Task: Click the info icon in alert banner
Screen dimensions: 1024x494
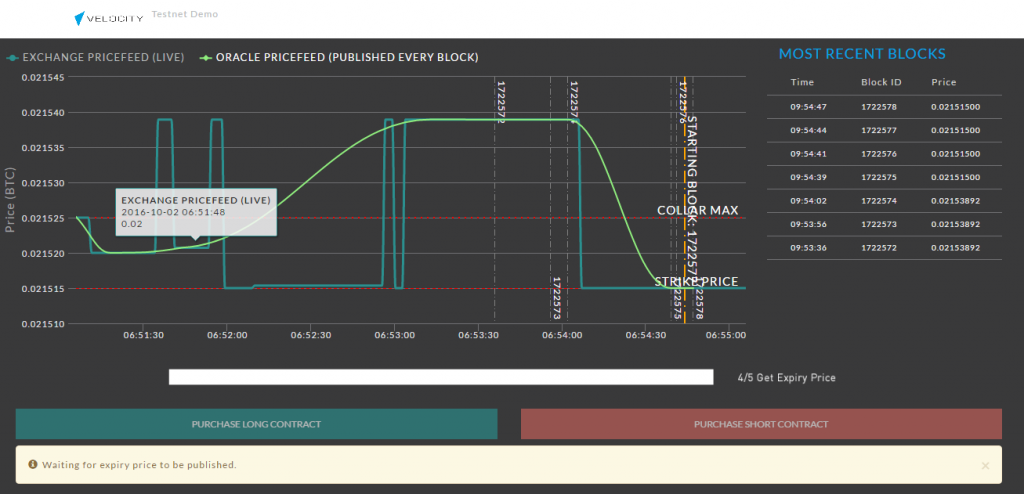Action: point(32,465)
